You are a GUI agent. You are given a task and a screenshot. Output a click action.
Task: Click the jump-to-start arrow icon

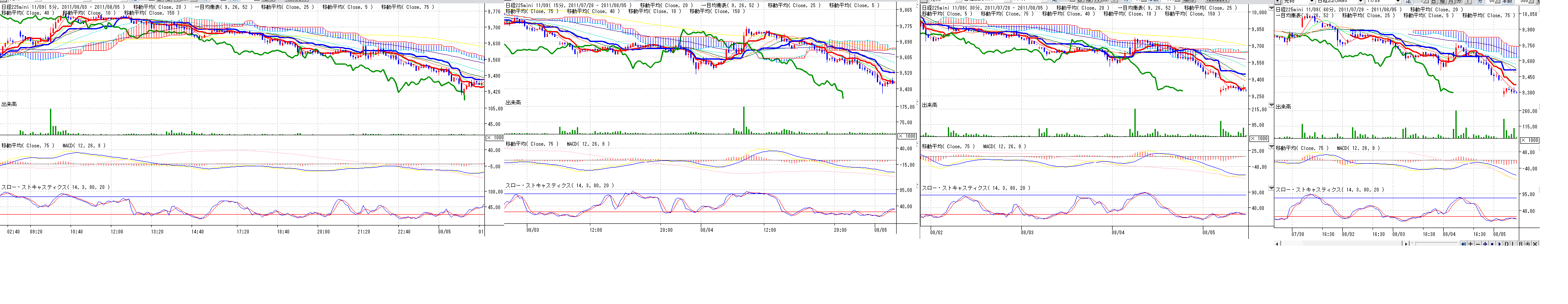pos(1463,244)
